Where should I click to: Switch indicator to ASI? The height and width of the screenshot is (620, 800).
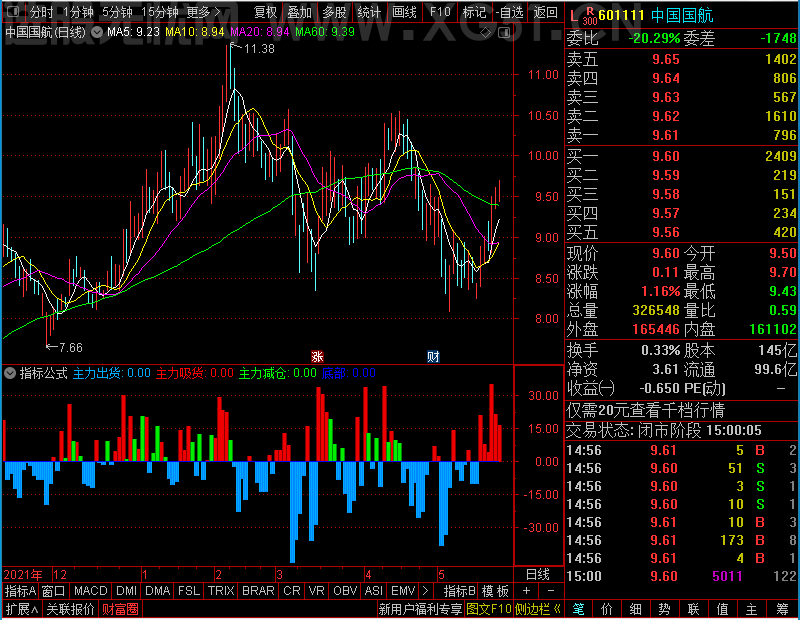point(373,591)
